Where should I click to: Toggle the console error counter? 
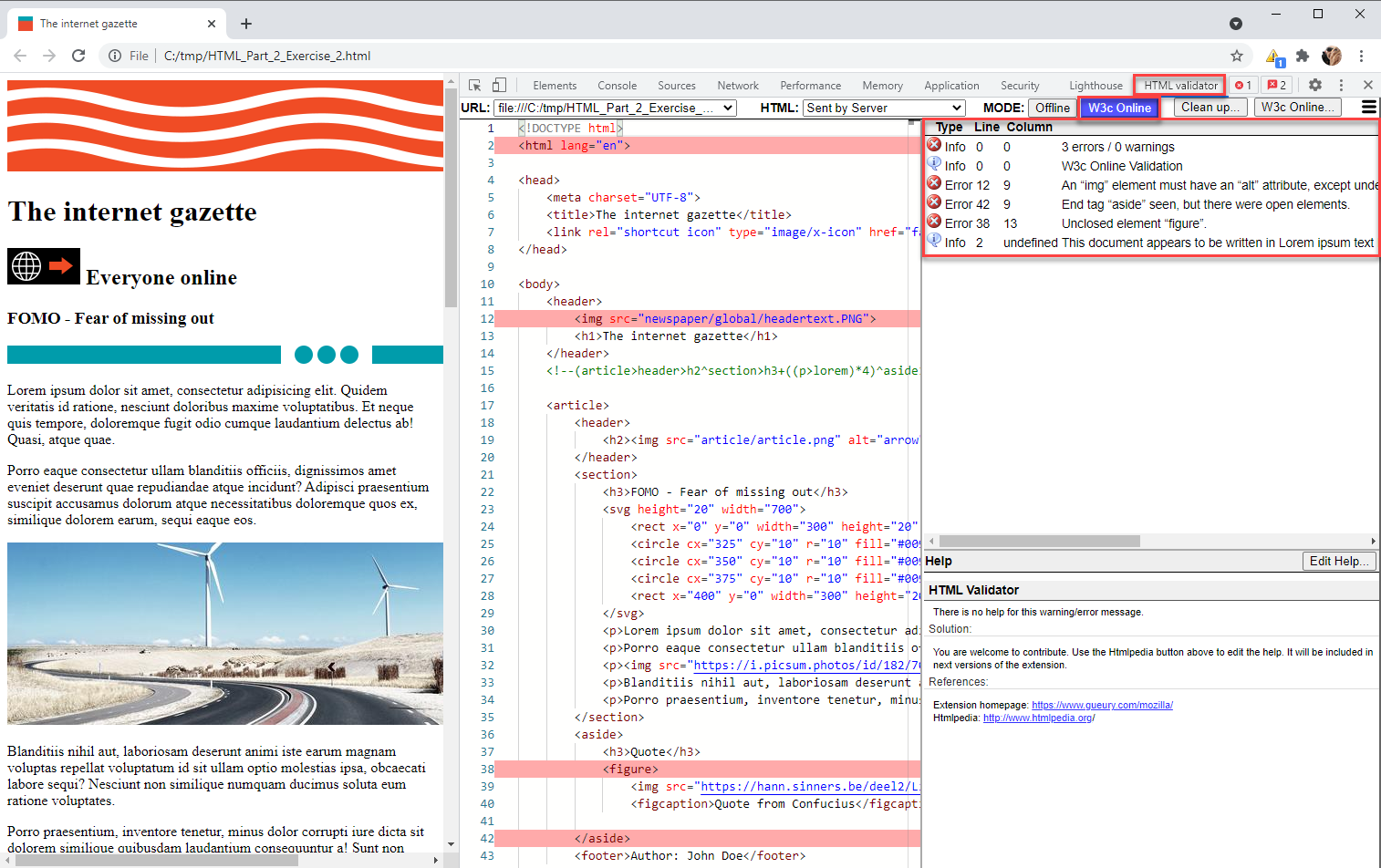point(1242,84)
